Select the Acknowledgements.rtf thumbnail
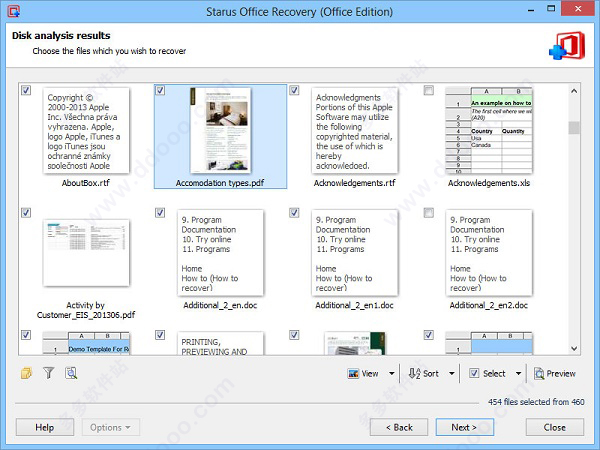600x450 pixels. [355, 130]
